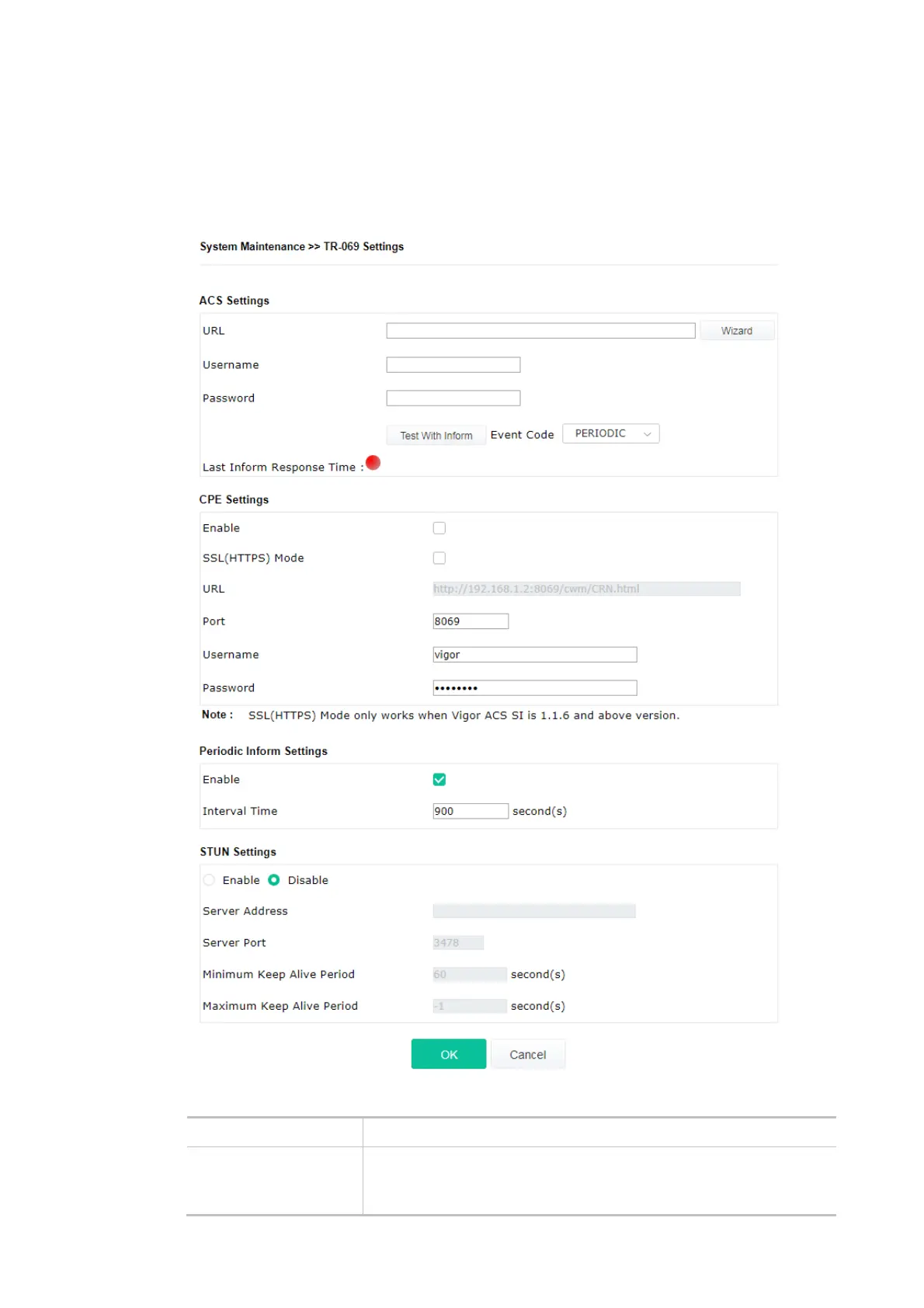The image size is (924, 1308).
Task: Uncheck Periodic Inform Settings Enable checkbox
Action: tap(439, 780)
